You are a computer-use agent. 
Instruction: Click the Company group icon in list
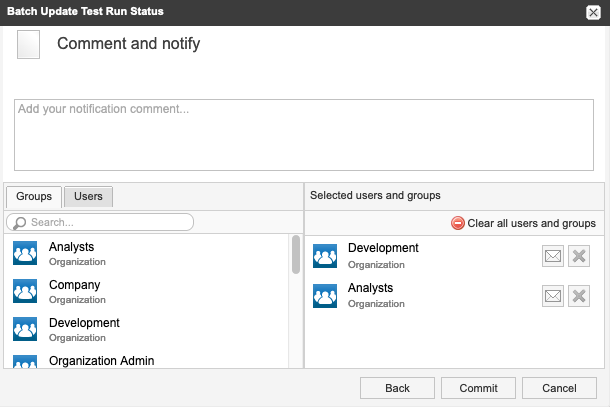25,291
